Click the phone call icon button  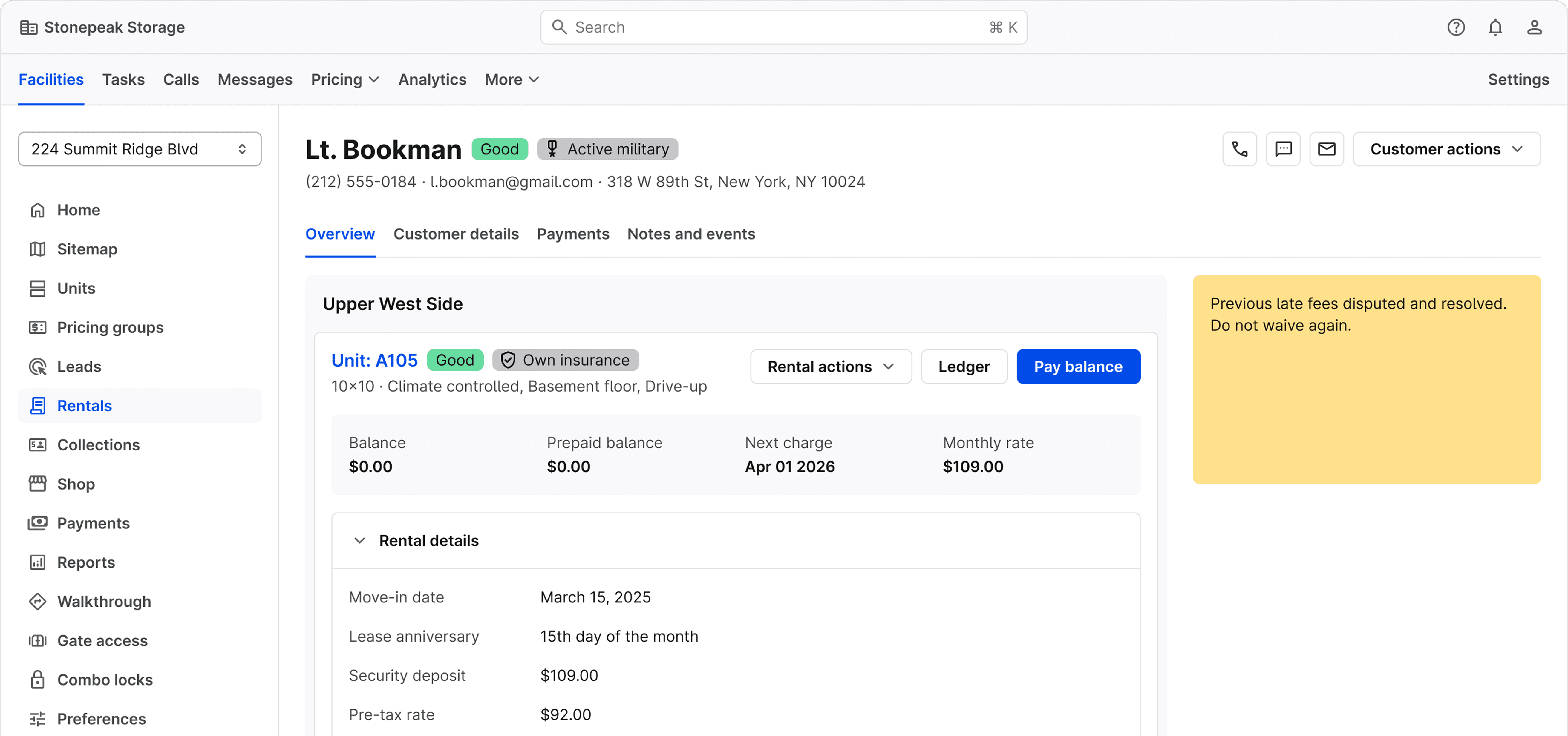tap(1239, 149)
